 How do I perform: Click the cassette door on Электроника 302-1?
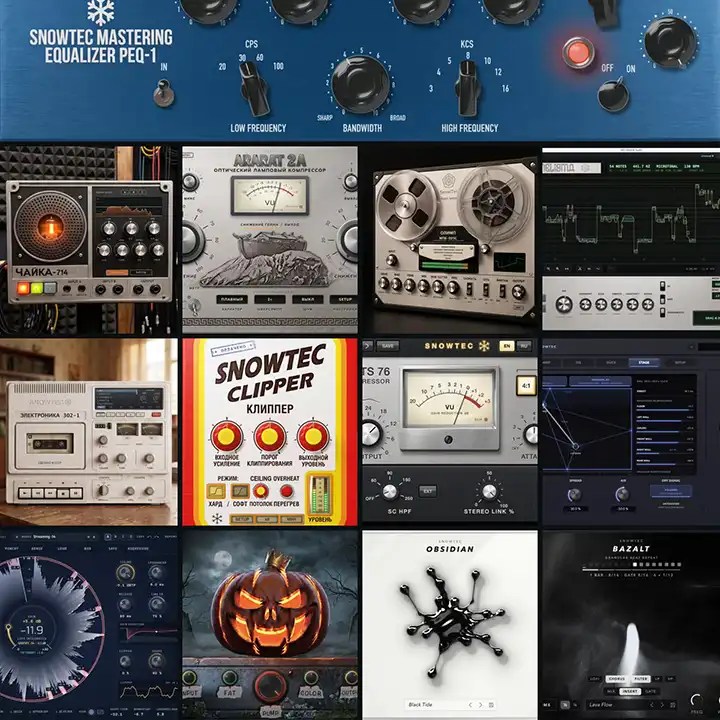point(50,445)
